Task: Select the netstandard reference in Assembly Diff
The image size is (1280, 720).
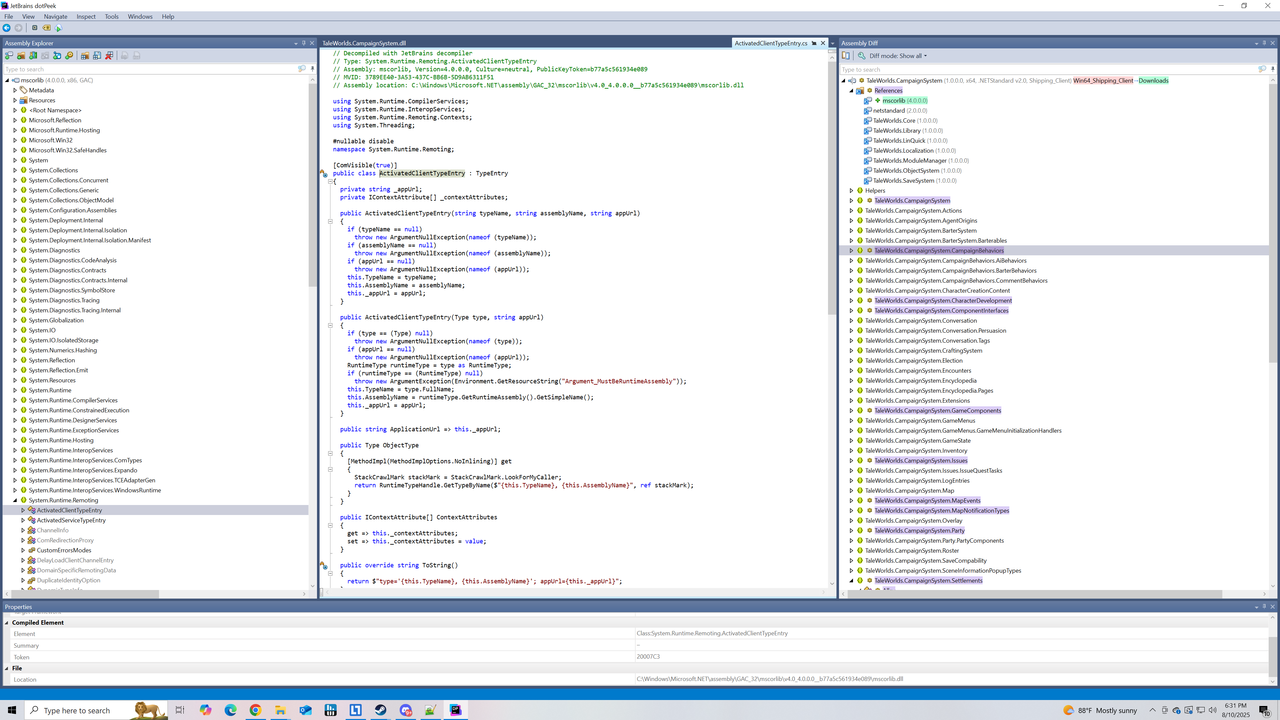Action: point(890,111)
